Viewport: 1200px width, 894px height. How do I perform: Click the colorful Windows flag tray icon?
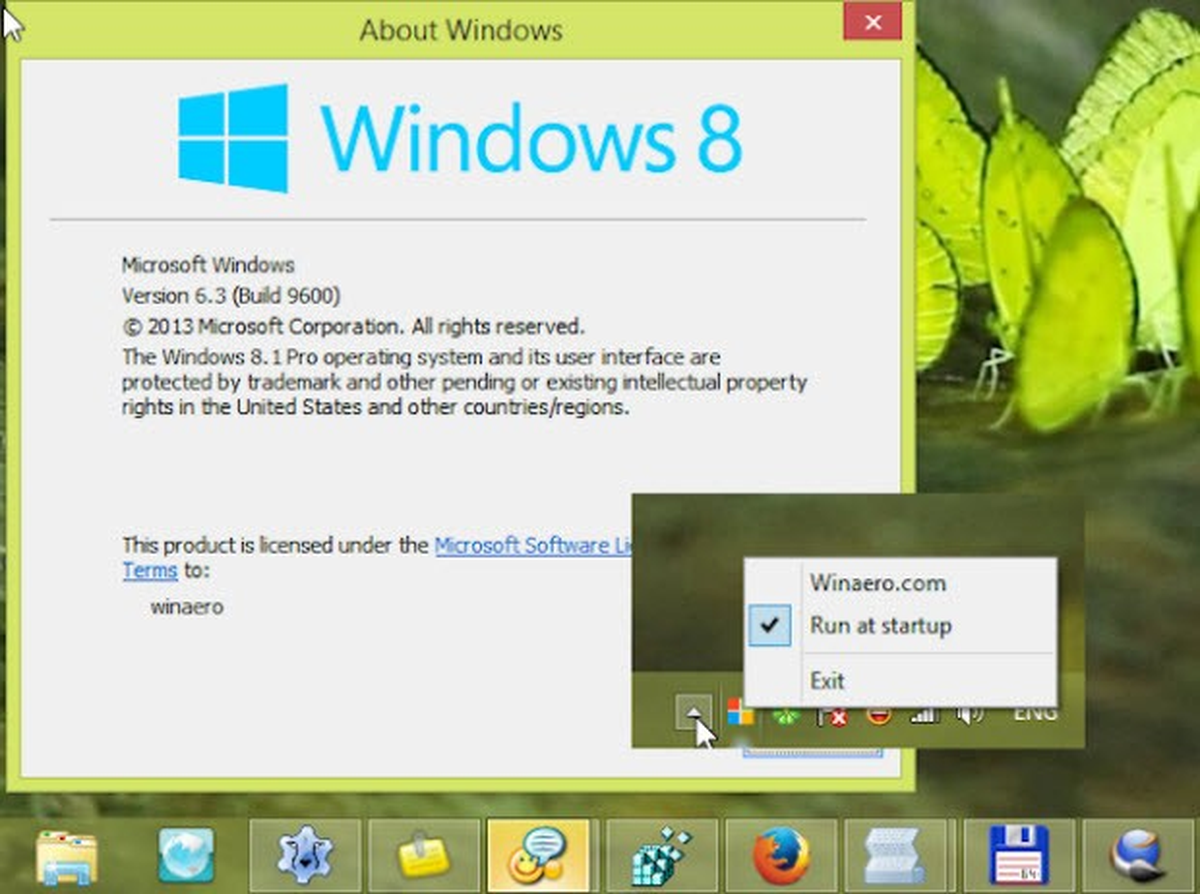point(740,713)
